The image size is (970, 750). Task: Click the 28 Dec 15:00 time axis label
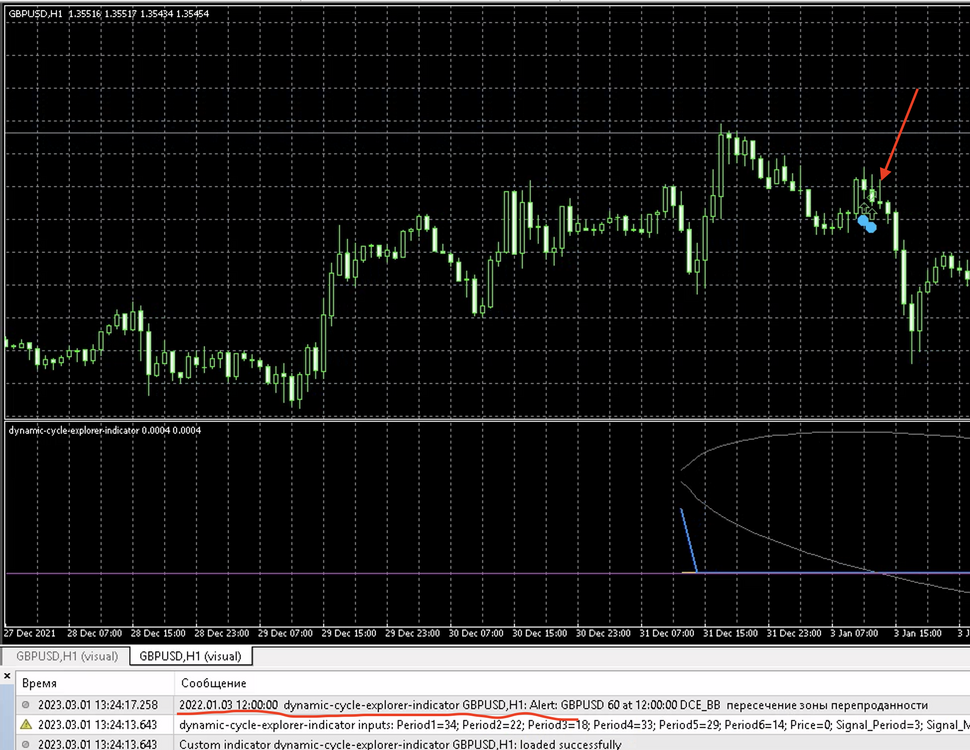(158, 633)
